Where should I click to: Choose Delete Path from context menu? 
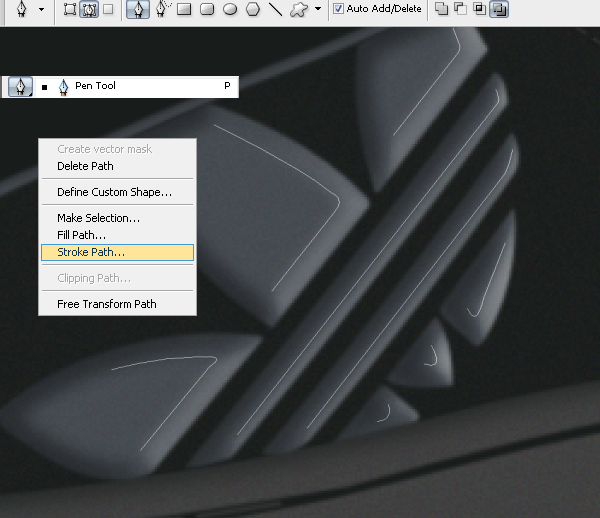click(x=117, y=166)
